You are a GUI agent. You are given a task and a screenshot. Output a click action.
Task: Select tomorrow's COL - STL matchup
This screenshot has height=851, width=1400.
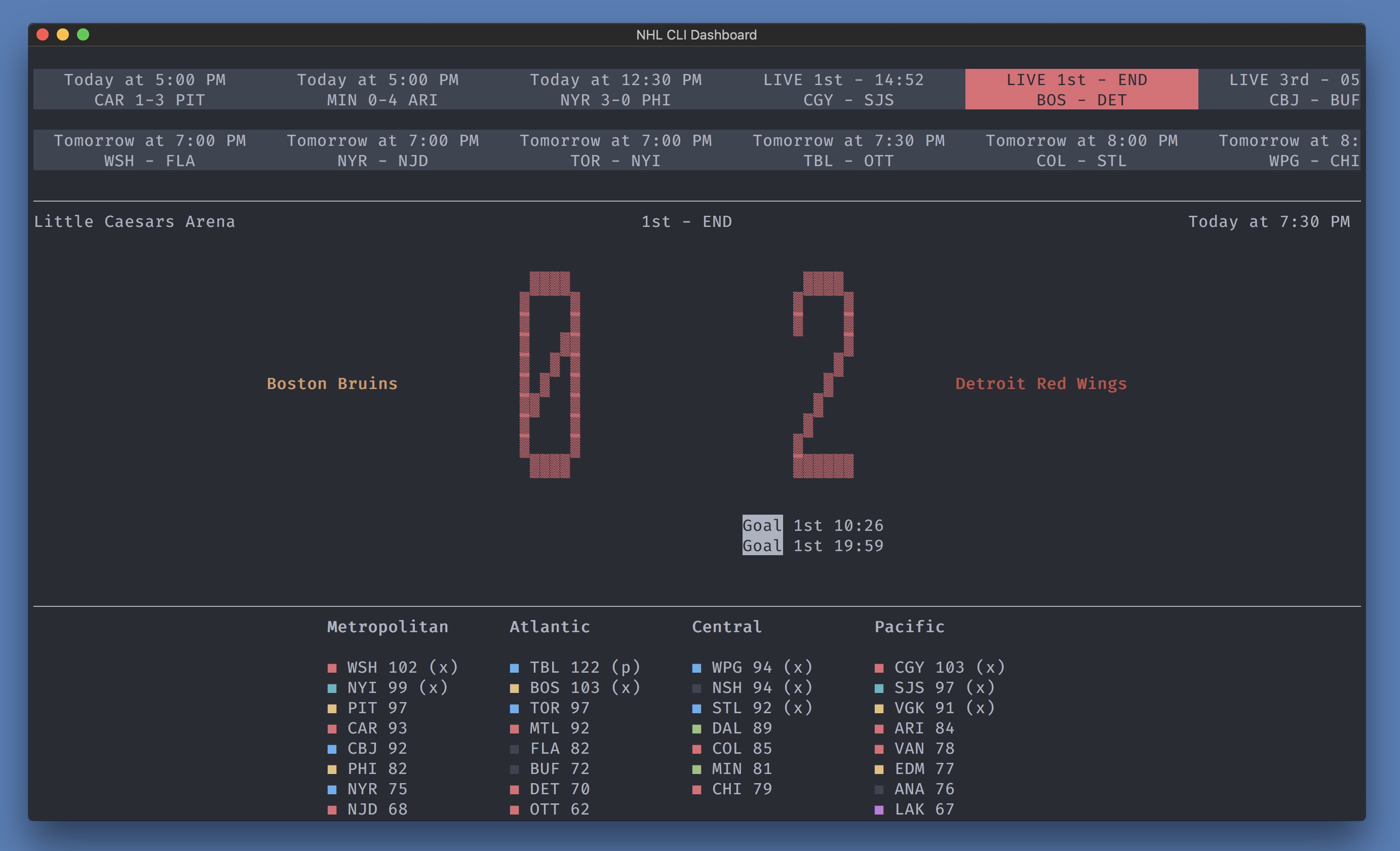(1081, 150)
